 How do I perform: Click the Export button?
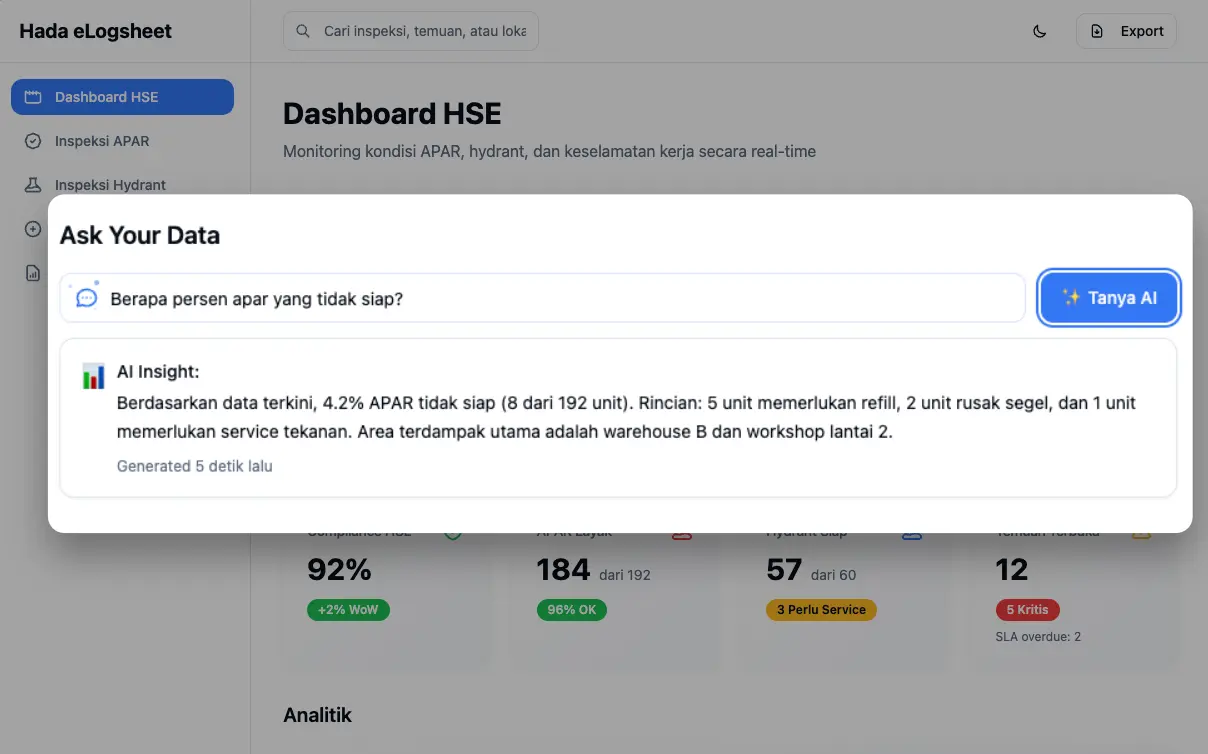pyautogui.click(x=1126, y=31)
